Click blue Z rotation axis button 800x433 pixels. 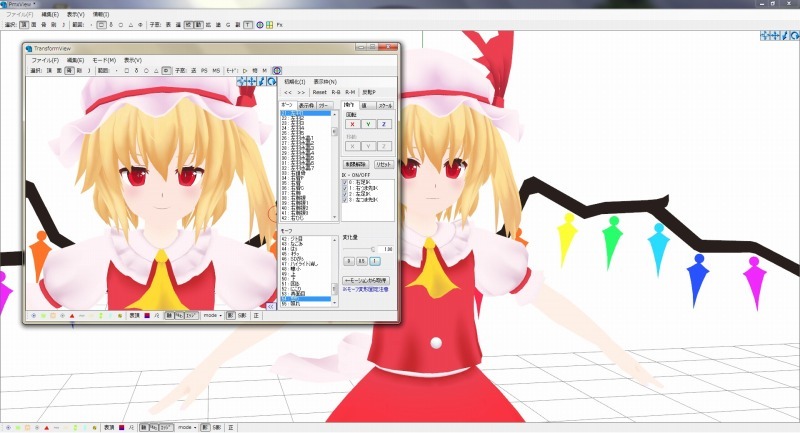pyautogui.click(x=384, y=124)
